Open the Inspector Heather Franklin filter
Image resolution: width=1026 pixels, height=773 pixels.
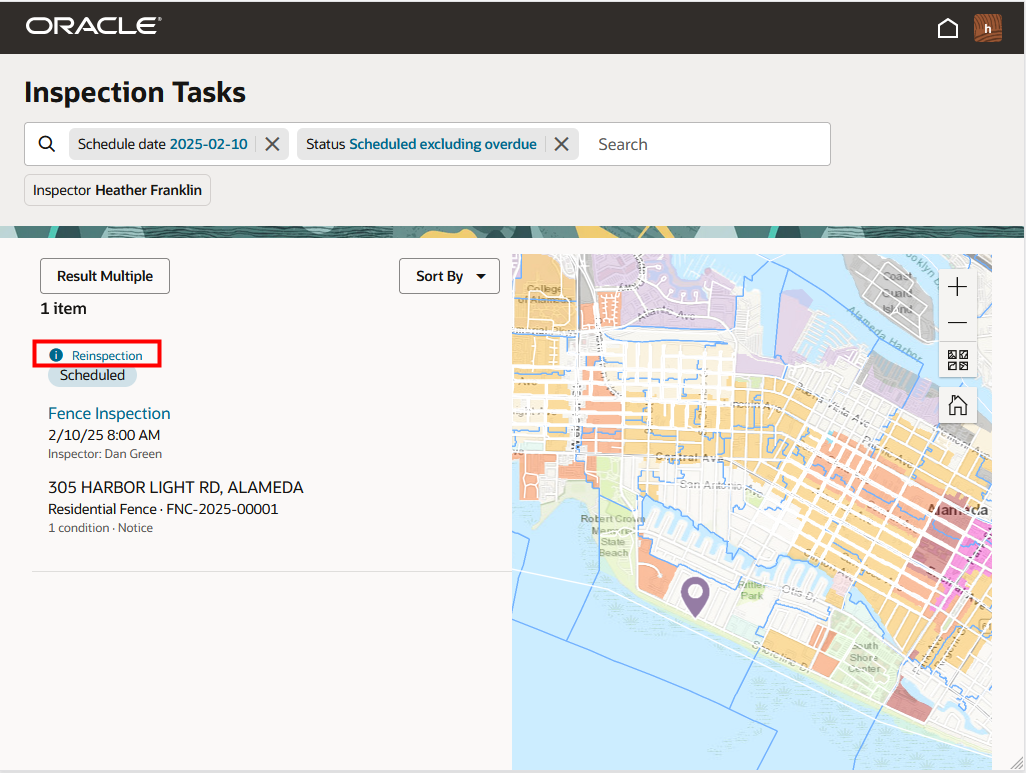pyautogui.click(x=117, y=190)
